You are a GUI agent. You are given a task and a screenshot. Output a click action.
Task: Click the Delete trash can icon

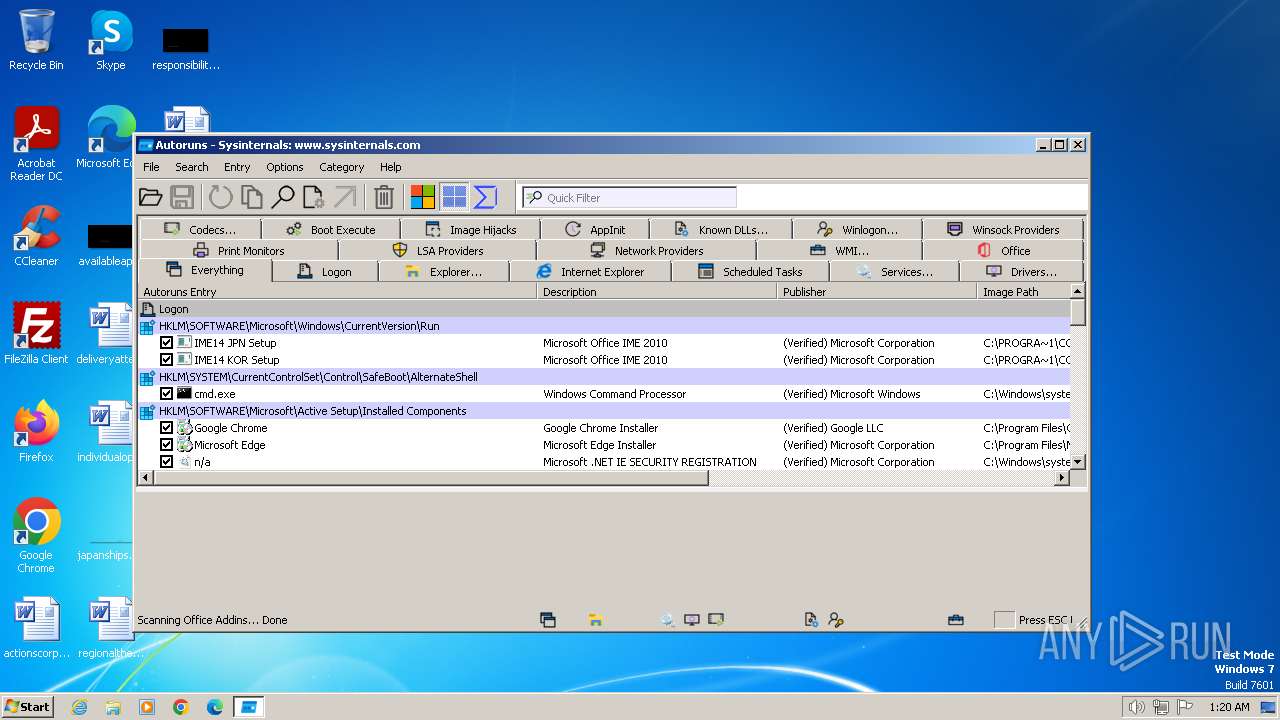pos(384,197)
